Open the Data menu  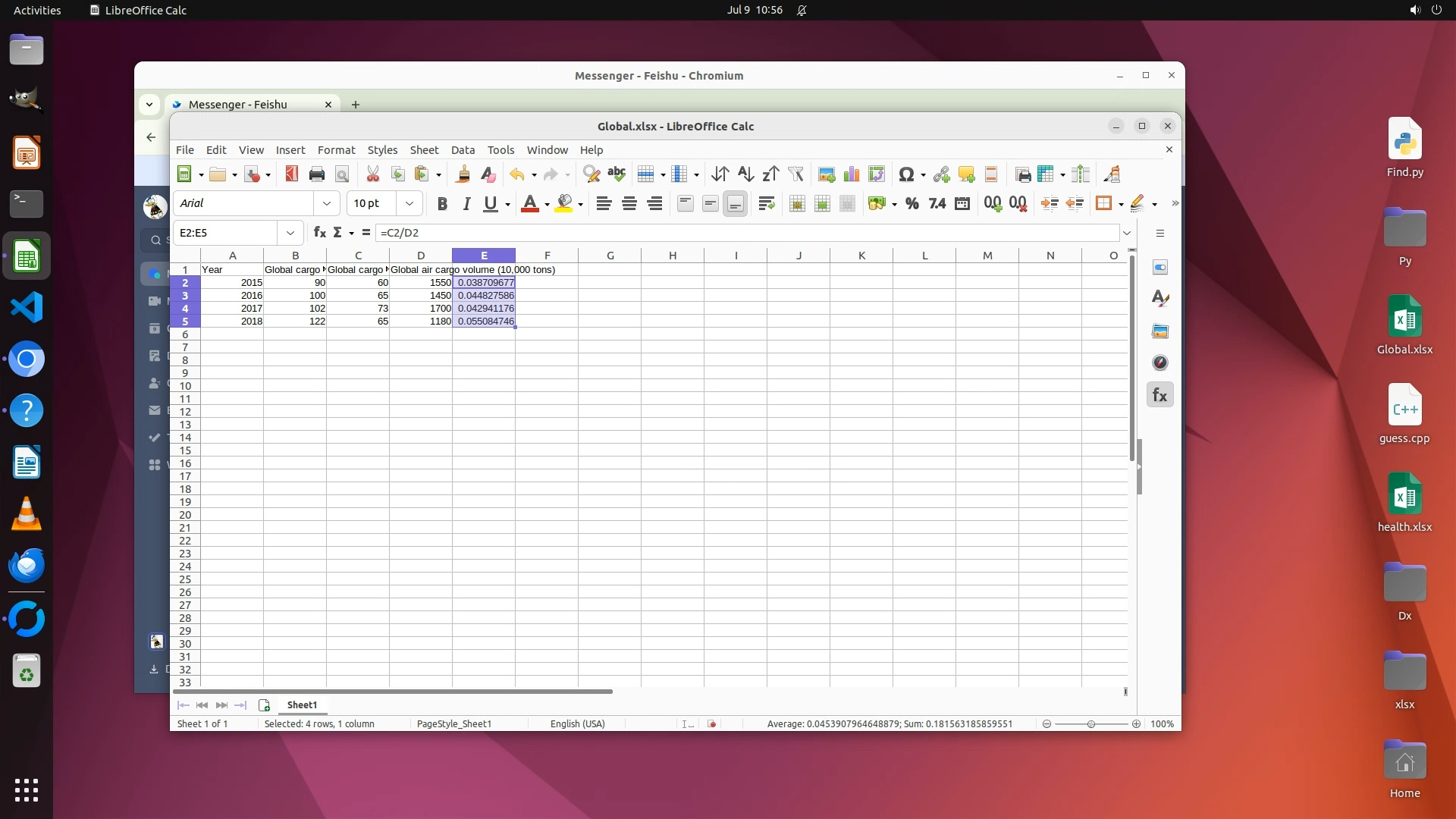pyautogui.click(x=463, y=150)
